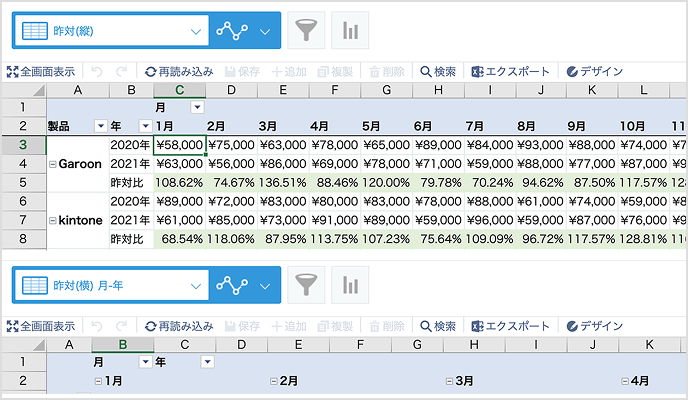Click the filter funnel icon in bottom panel
This screenshot has width=688, height=400.
coord(306,284)
